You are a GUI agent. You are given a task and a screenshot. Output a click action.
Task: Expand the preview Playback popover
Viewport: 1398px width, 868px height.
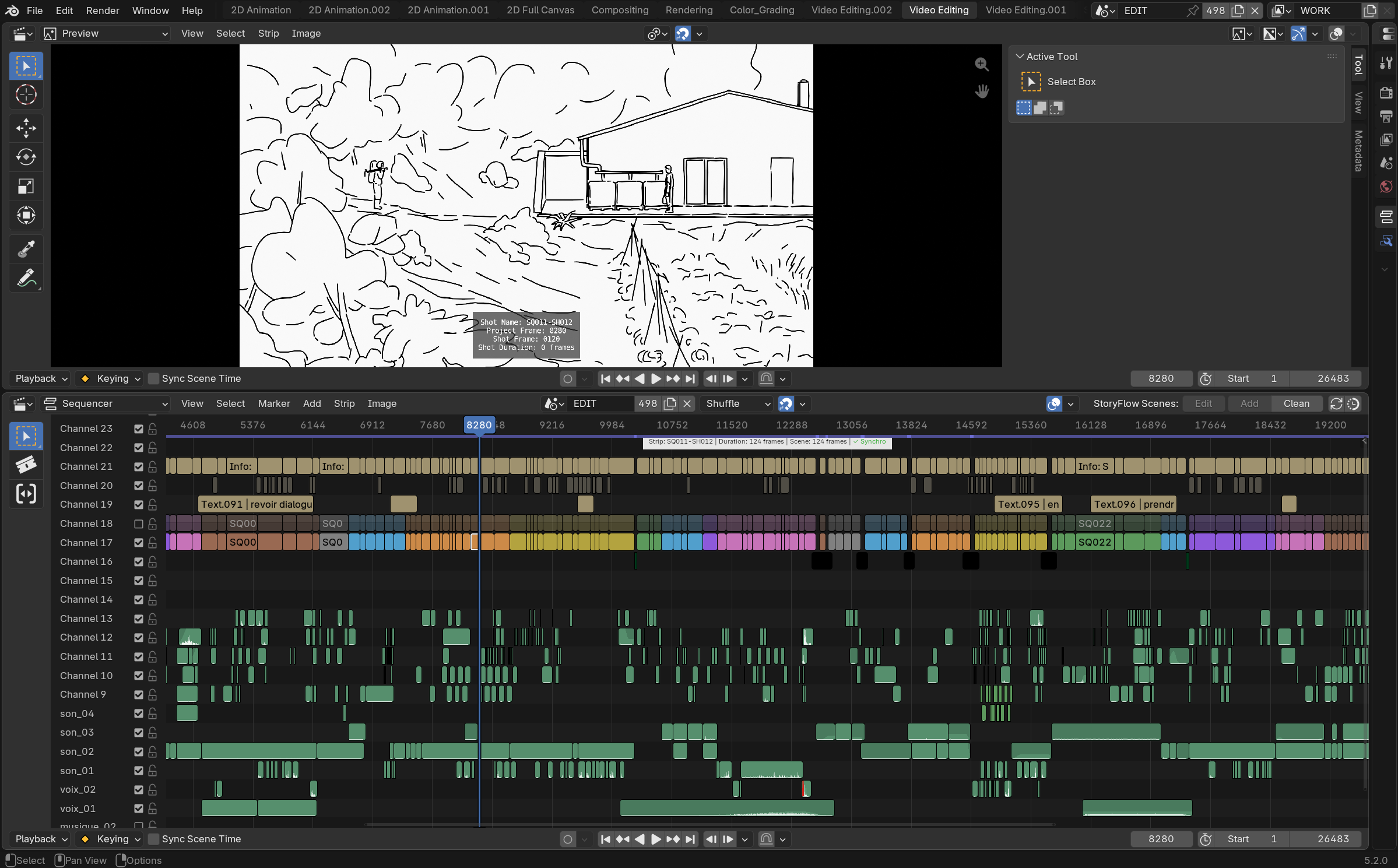[41, 379]
